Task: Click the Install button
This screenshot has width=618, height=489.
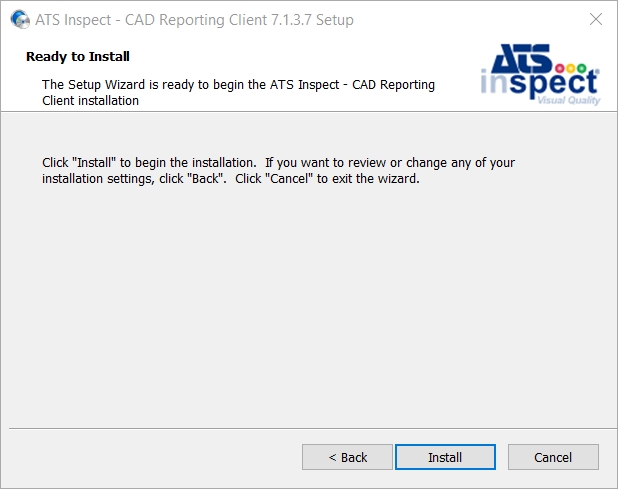Action: (445, 457)
